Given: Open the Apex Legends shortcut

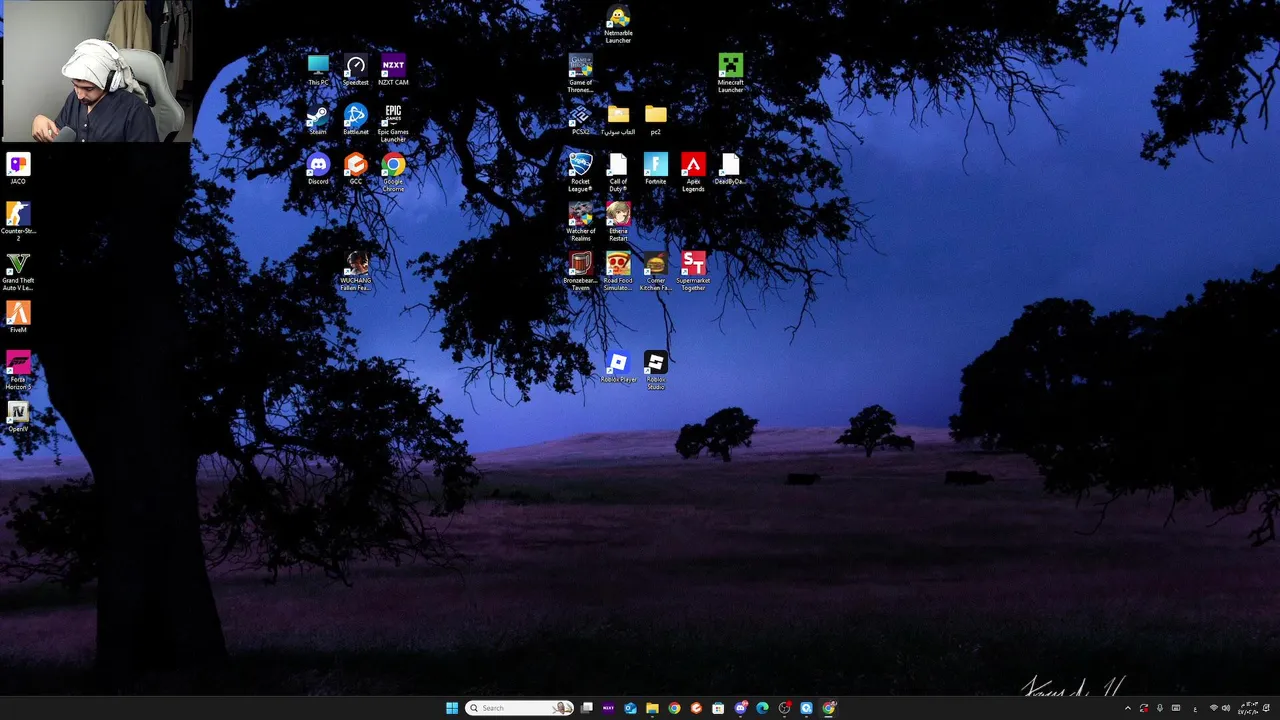Looking at the screenshot, I should (x=693, y=172).
